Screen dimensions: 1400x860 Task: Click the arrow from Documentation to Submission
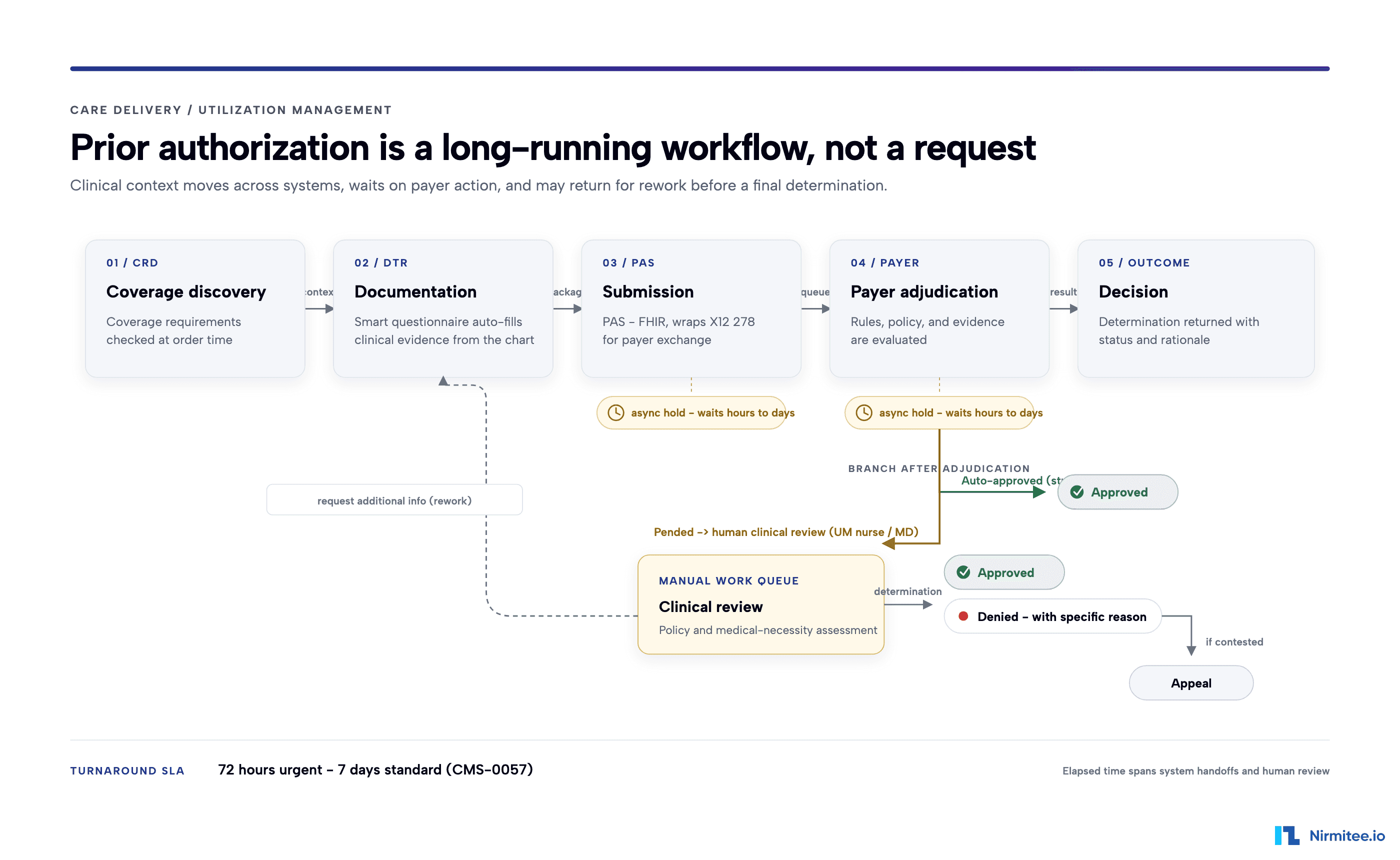click(567, 309)
